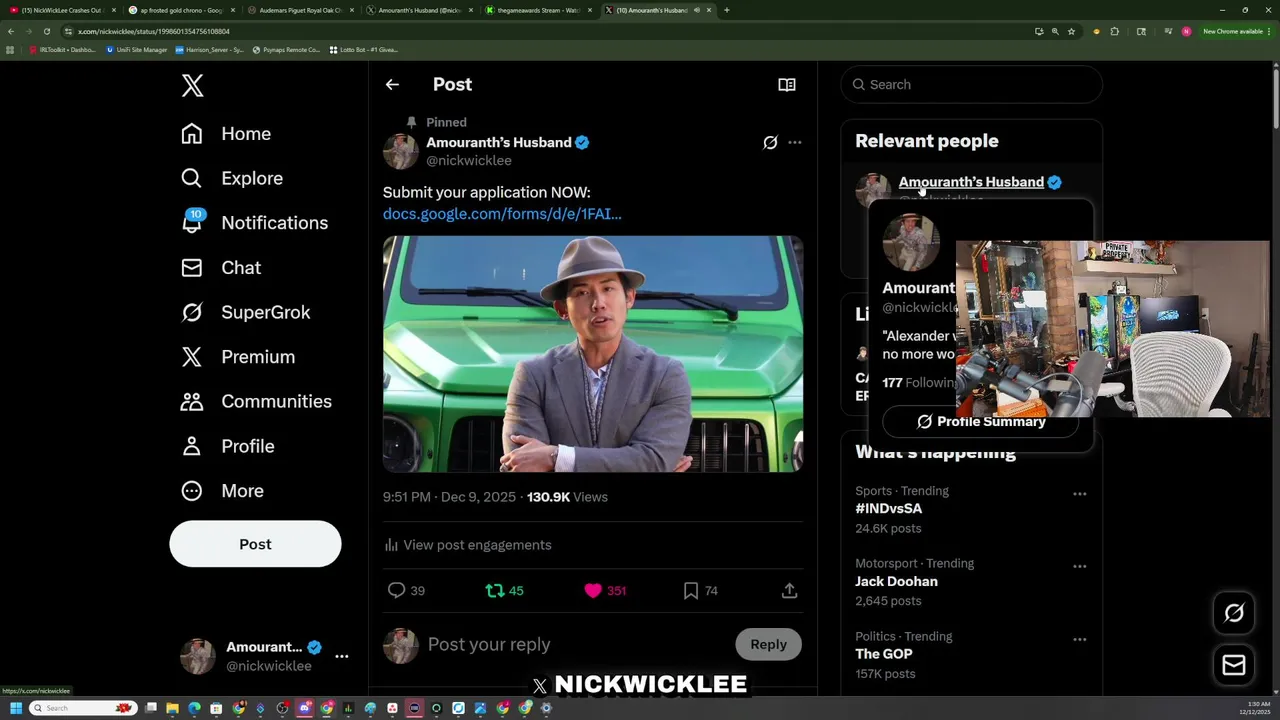Reload the page in Chrome
1280x720 pixels.
[46, 31]
